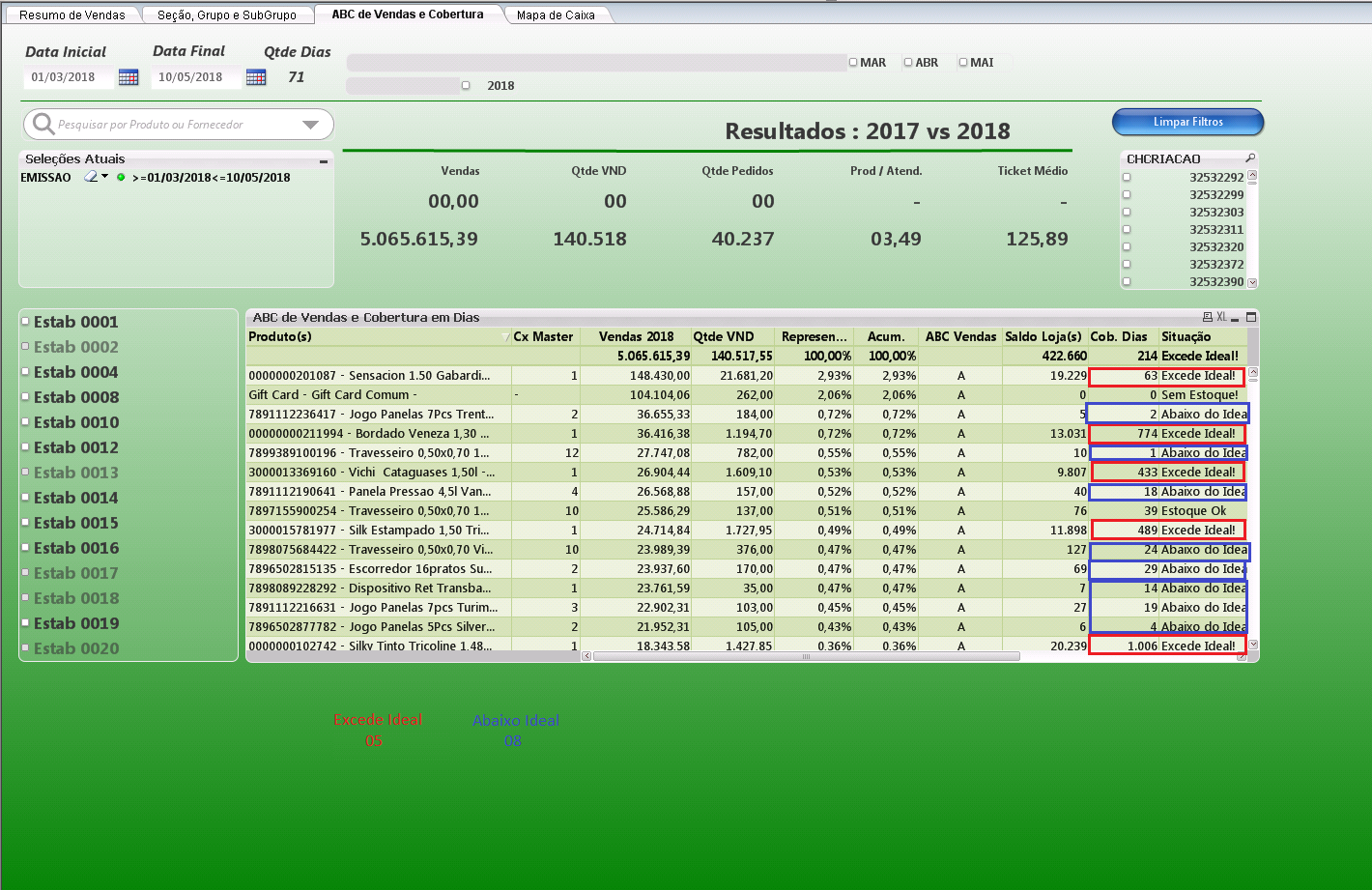Open the Produto(s) column dropdown indicator

pyautogui.click(x=505, y=337)
